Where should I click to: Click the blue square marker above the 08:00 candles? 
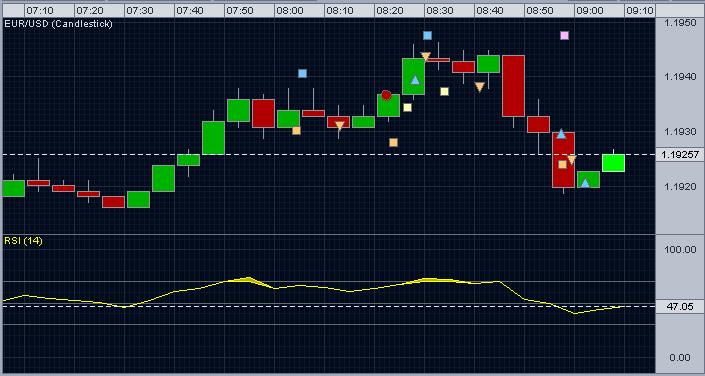pyautogui.click(x=303, y=73)
